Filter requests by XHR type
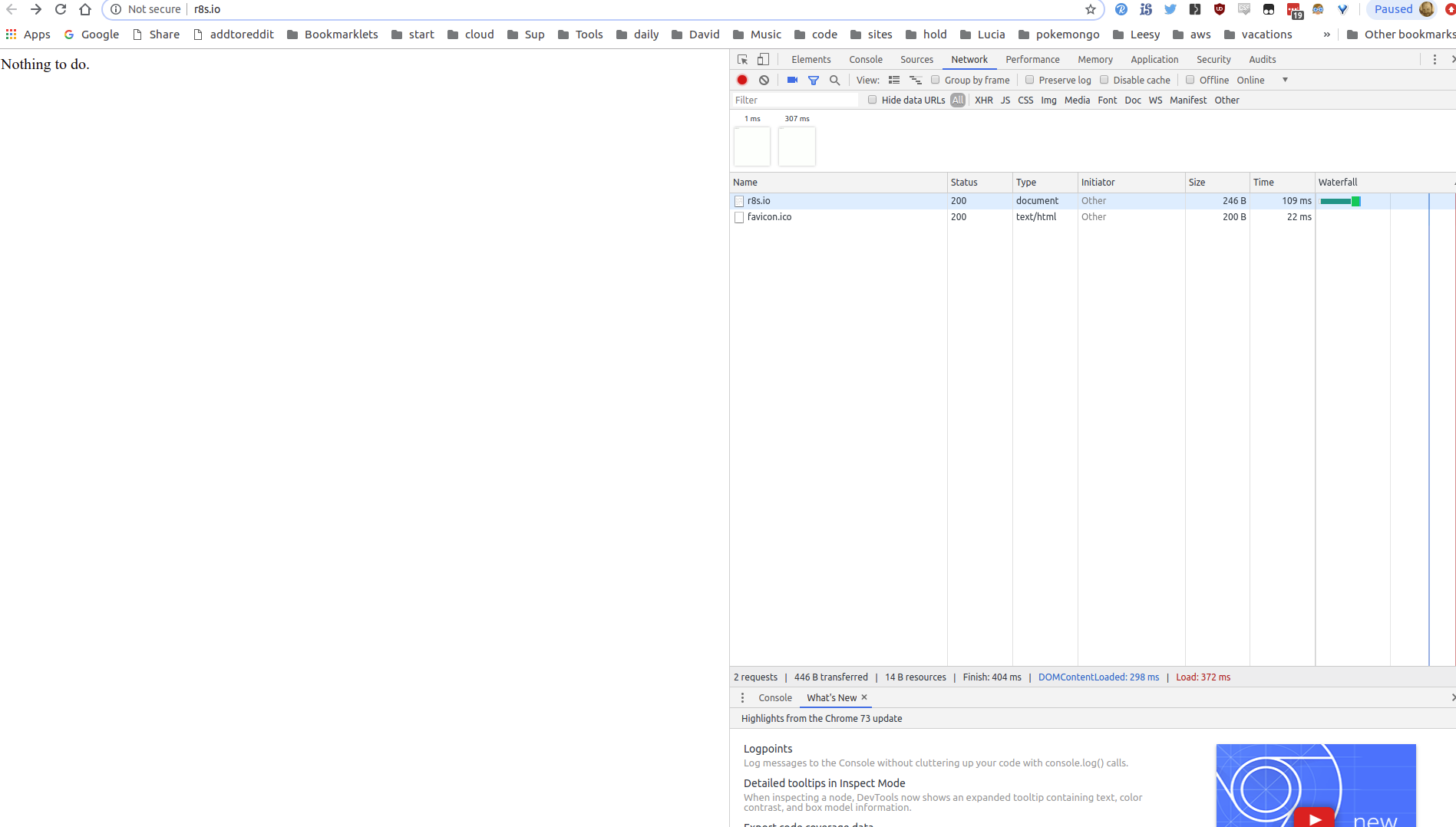 [x=983, y=100]
